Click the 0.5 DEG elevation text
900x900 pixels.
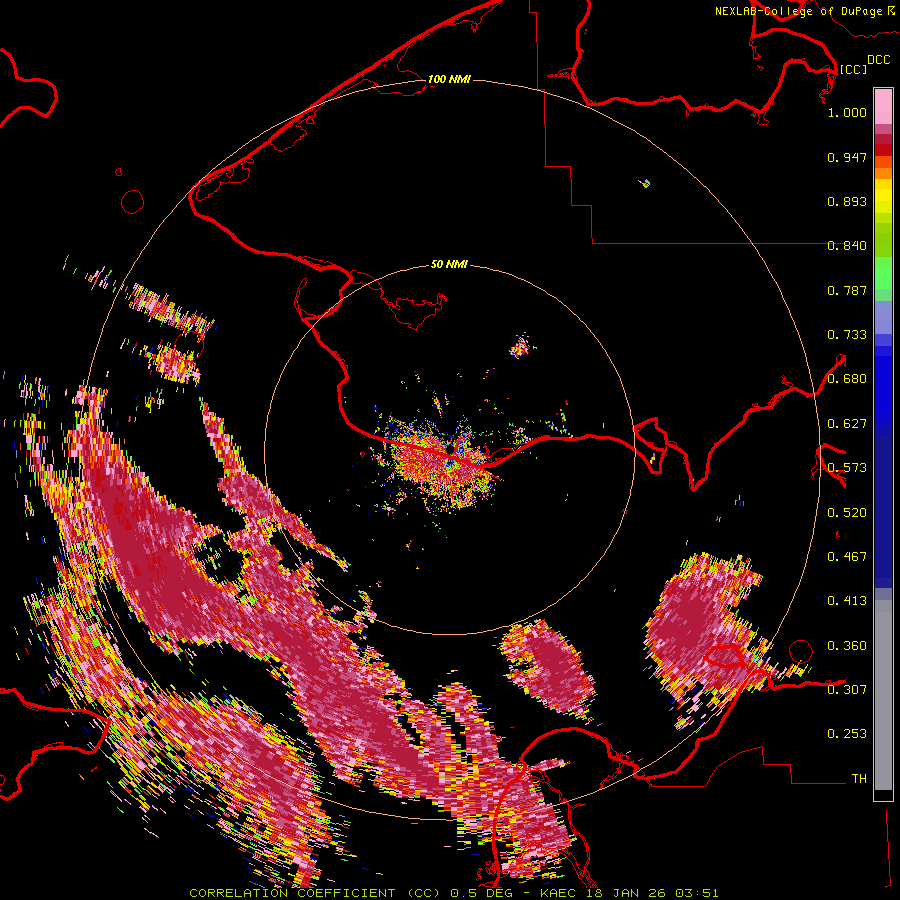482,893
